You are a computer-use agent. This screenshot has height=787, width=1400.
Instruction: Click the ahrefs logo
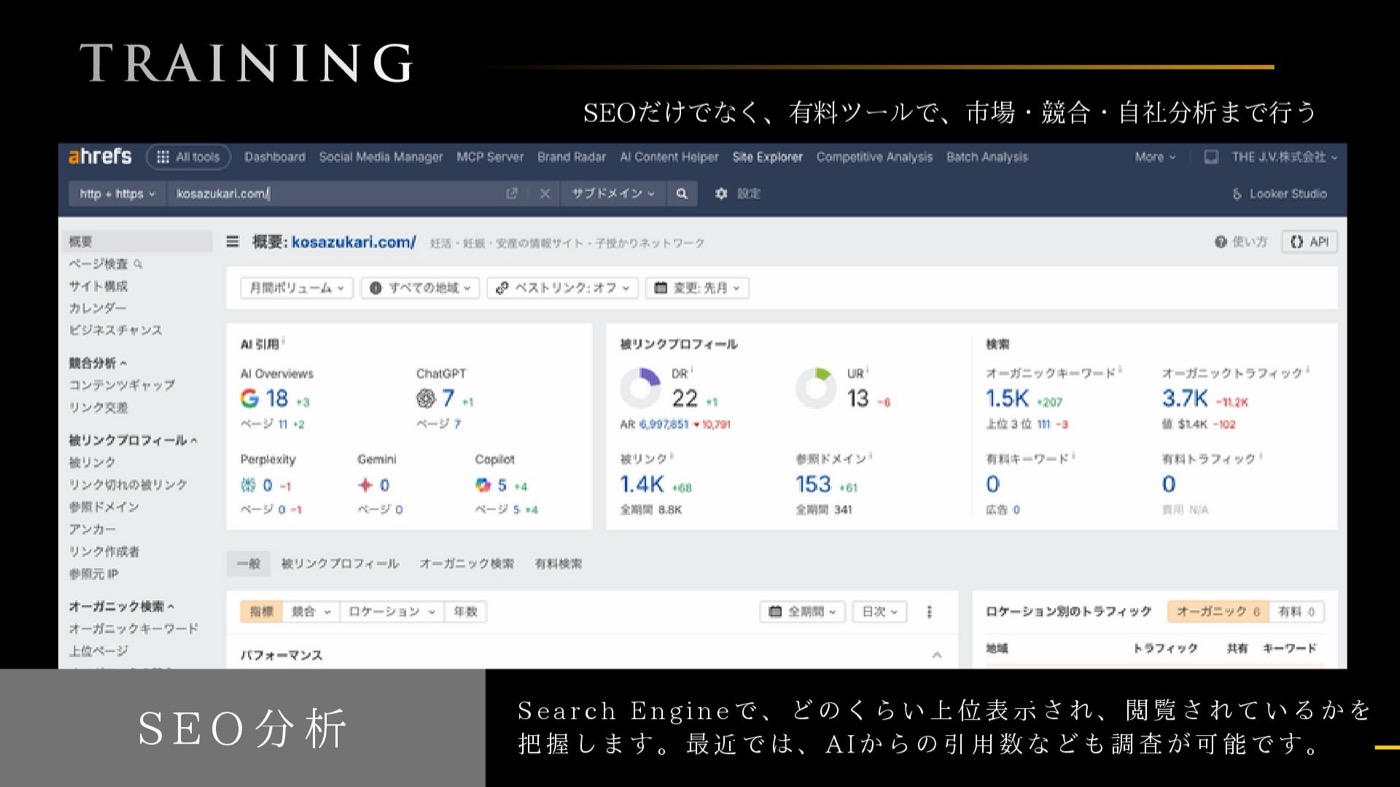(x=100, y=157)
